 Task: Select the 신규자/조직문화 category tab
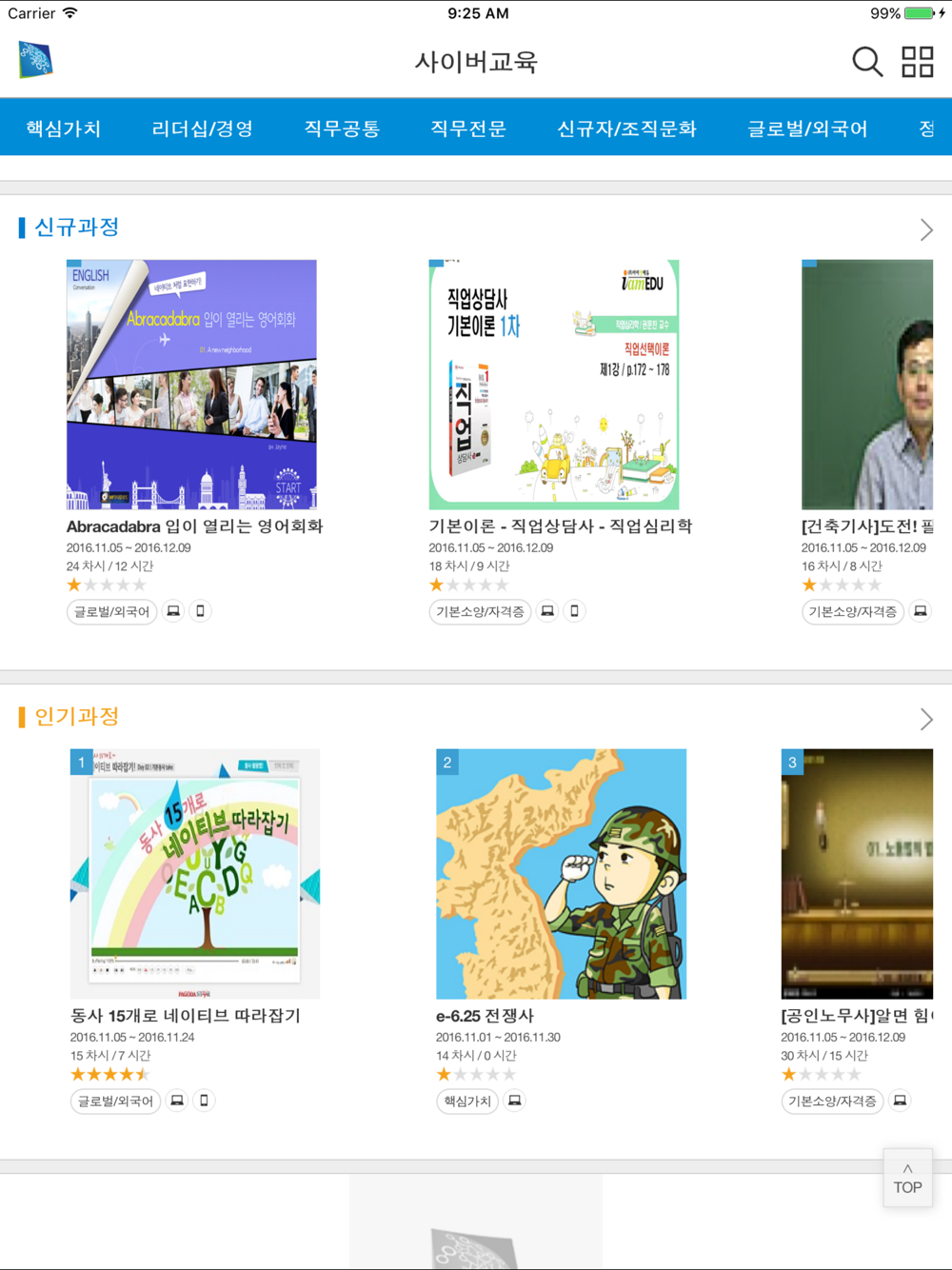[626, 128]
